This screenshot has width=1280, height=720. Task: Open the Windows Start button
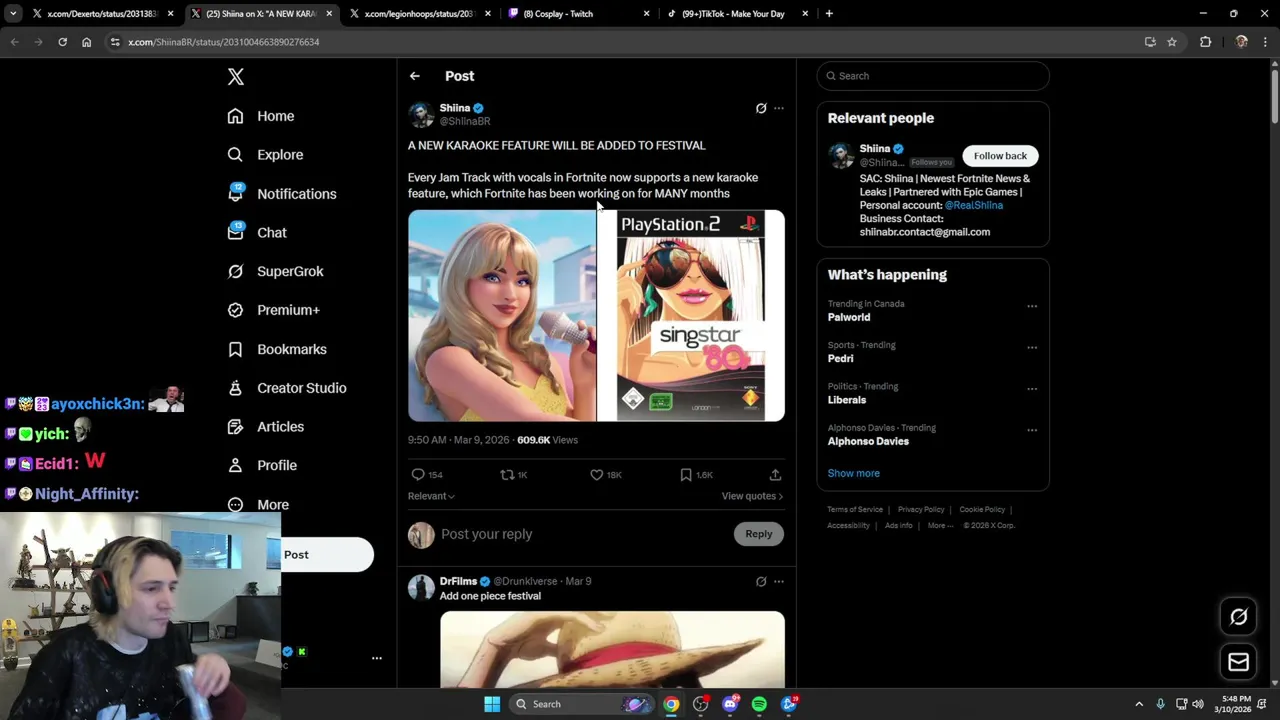(x=492, y=704)
